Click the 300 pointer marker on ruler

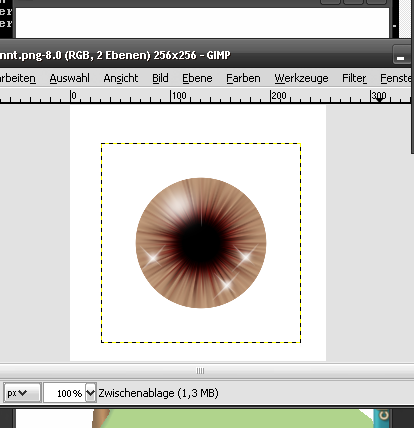[x=379, y=98]
